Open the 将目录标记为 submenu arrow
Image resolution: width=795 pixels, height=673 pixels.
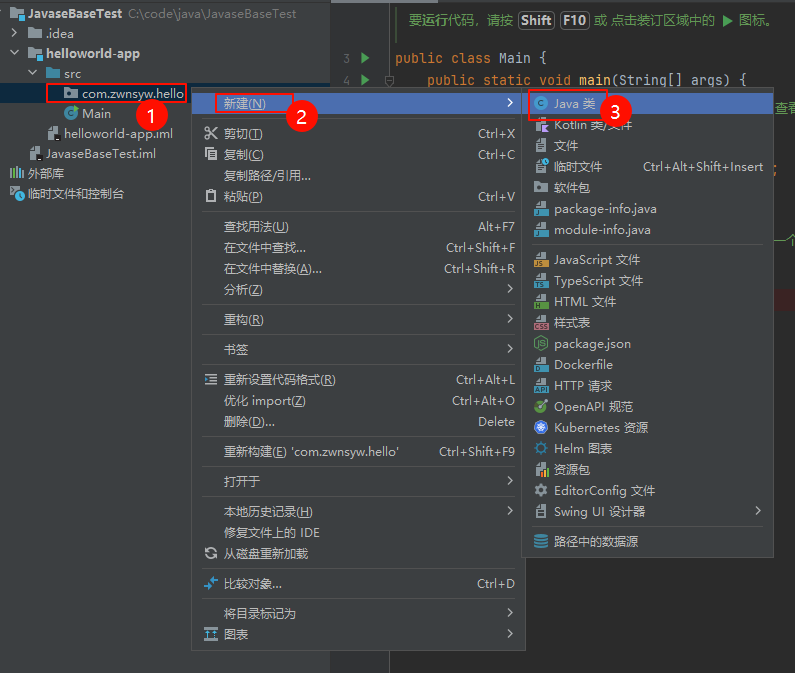[x=510, y=613]
